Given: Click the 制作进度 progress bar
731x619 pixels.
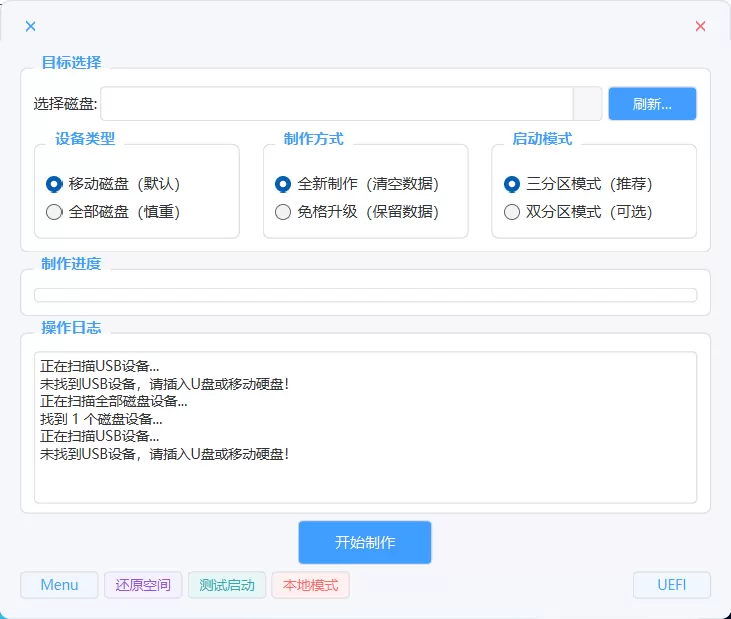Looking at the screenshot, I should 366,295.
